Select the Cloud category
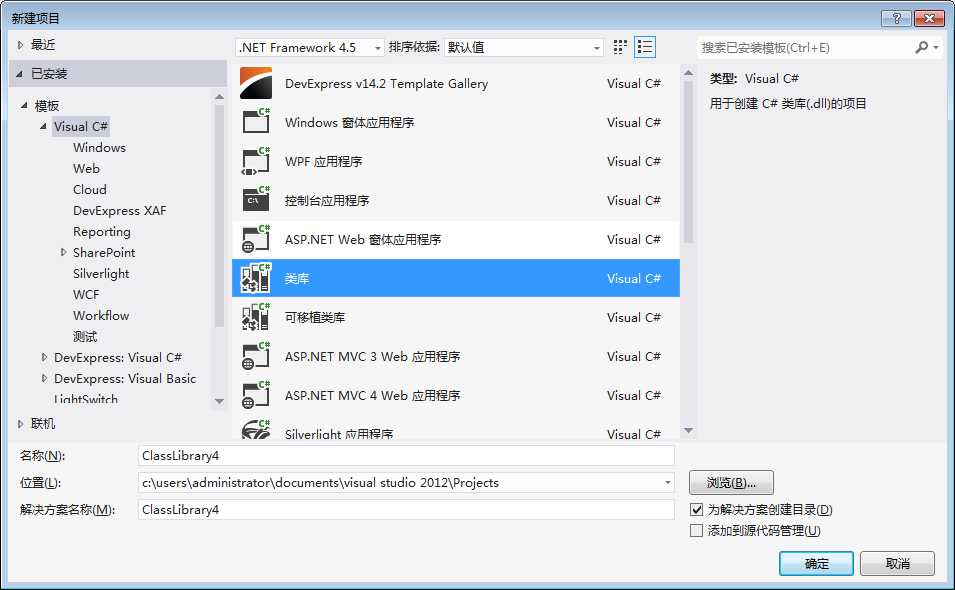The height and width of the screenshot is (590, 955). pyautogui.click(x=90, y=189)
